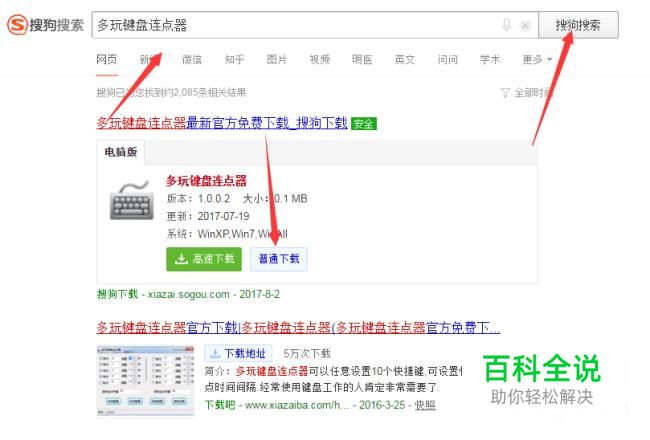Focus the search field containing 多玩键盘连点器
Image resolution: width=650 pixels, height=440 pixels.
315,25
